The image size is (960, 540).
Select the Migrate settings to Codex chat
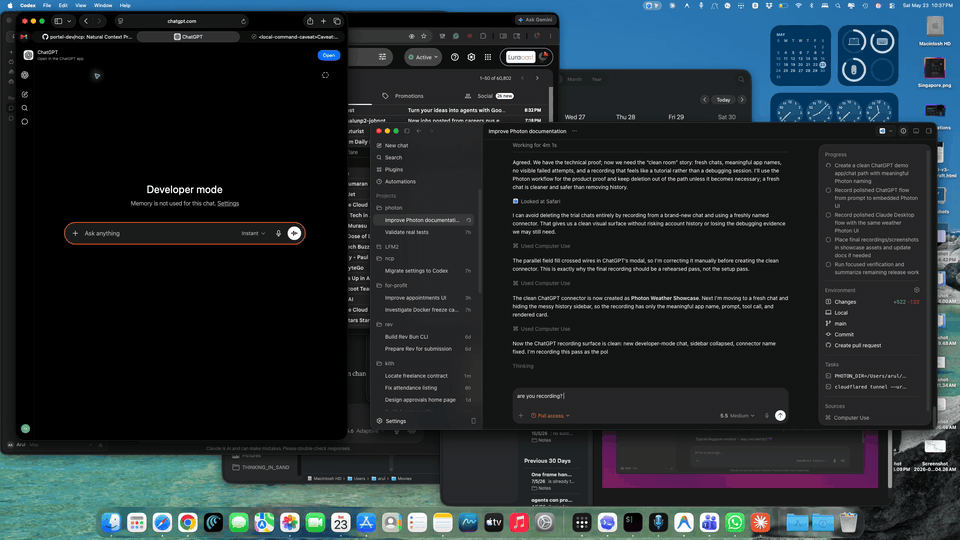coord(424,271)
